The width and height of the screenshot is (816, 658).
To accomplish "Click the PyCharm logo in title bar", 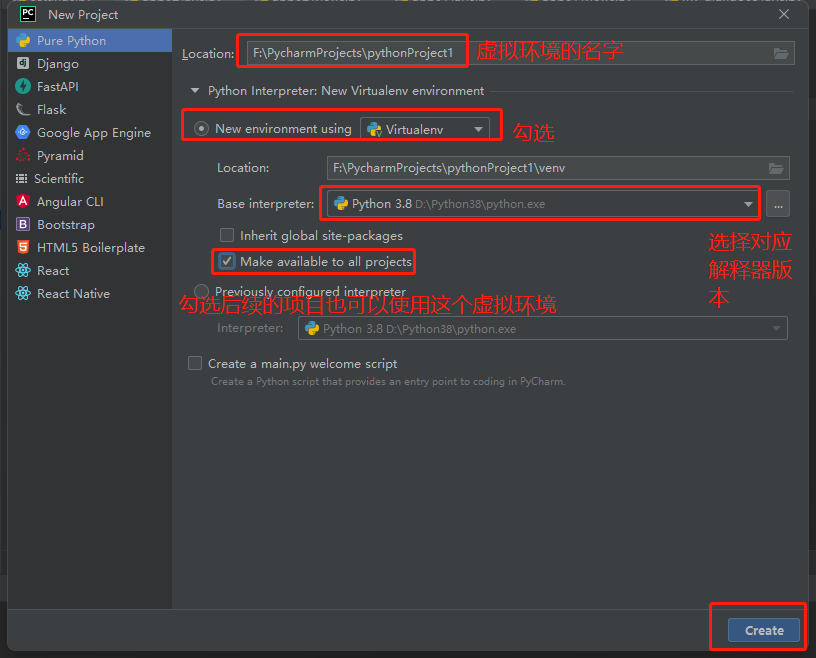I will [28, 14].
